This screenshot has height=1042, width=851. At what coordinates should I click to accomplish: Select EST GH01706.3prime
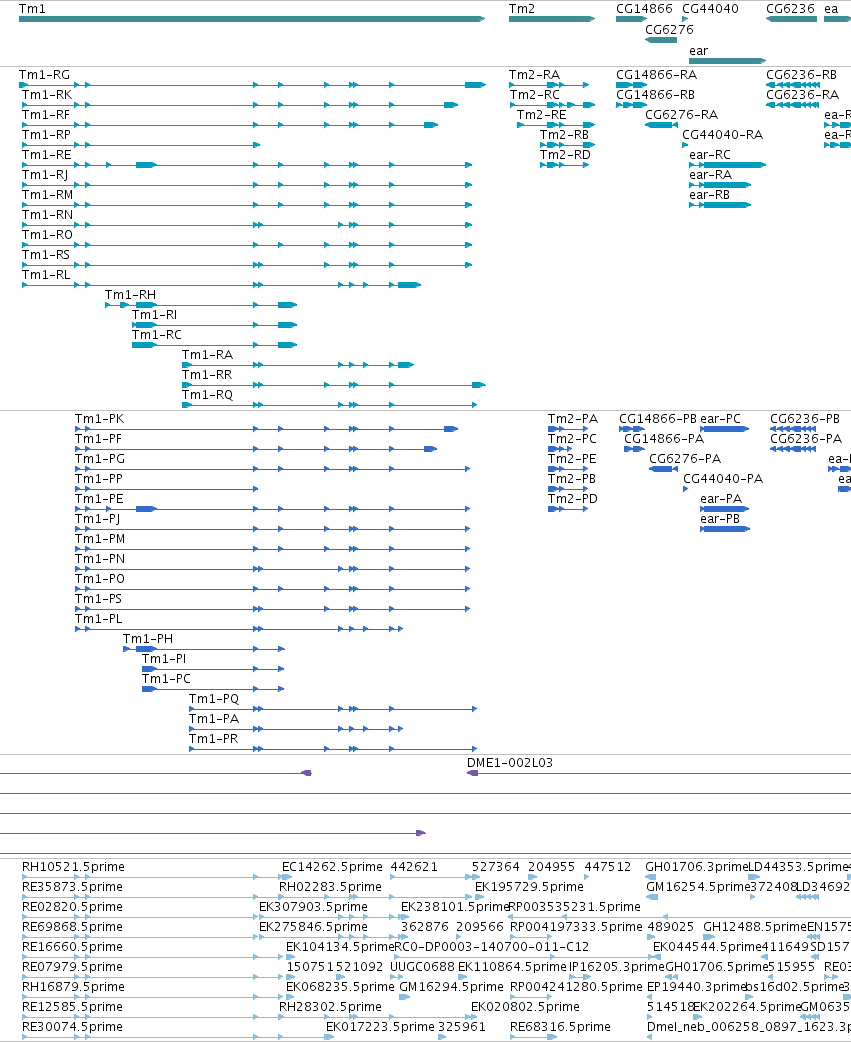coord(650,877)
